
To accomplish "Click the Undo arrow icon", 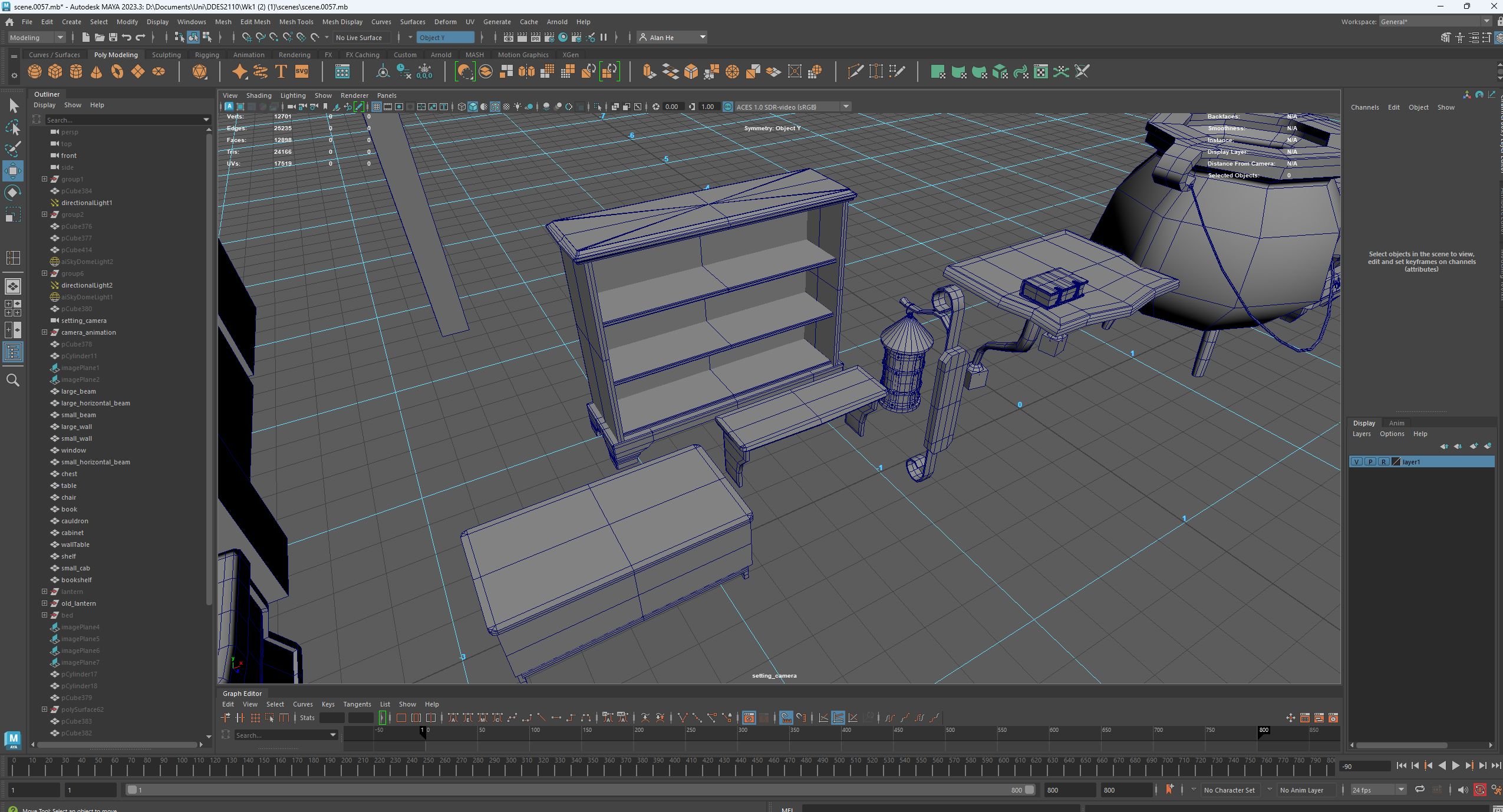I will (x=126, y=37).
